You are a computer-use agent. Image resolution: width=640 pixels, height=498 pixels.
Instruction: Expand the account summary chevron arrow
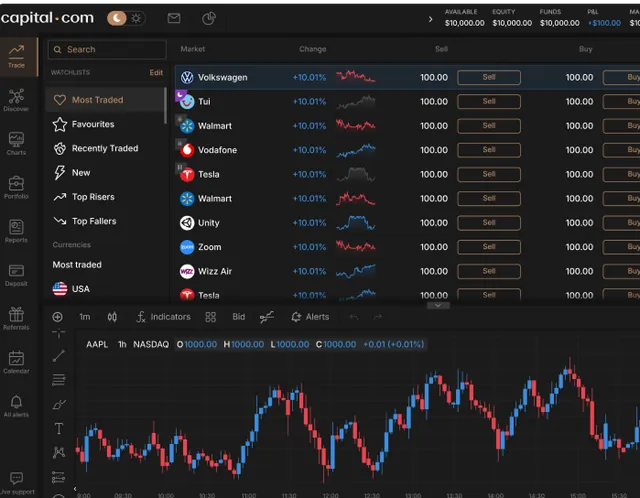coord(430,19)
